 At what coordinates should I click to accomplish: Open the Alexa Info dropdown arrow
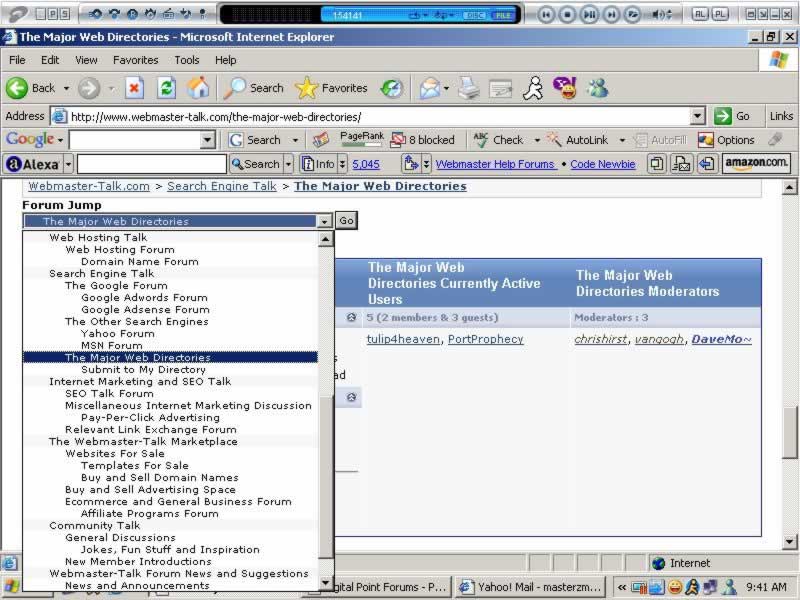[x=342, y=164]
